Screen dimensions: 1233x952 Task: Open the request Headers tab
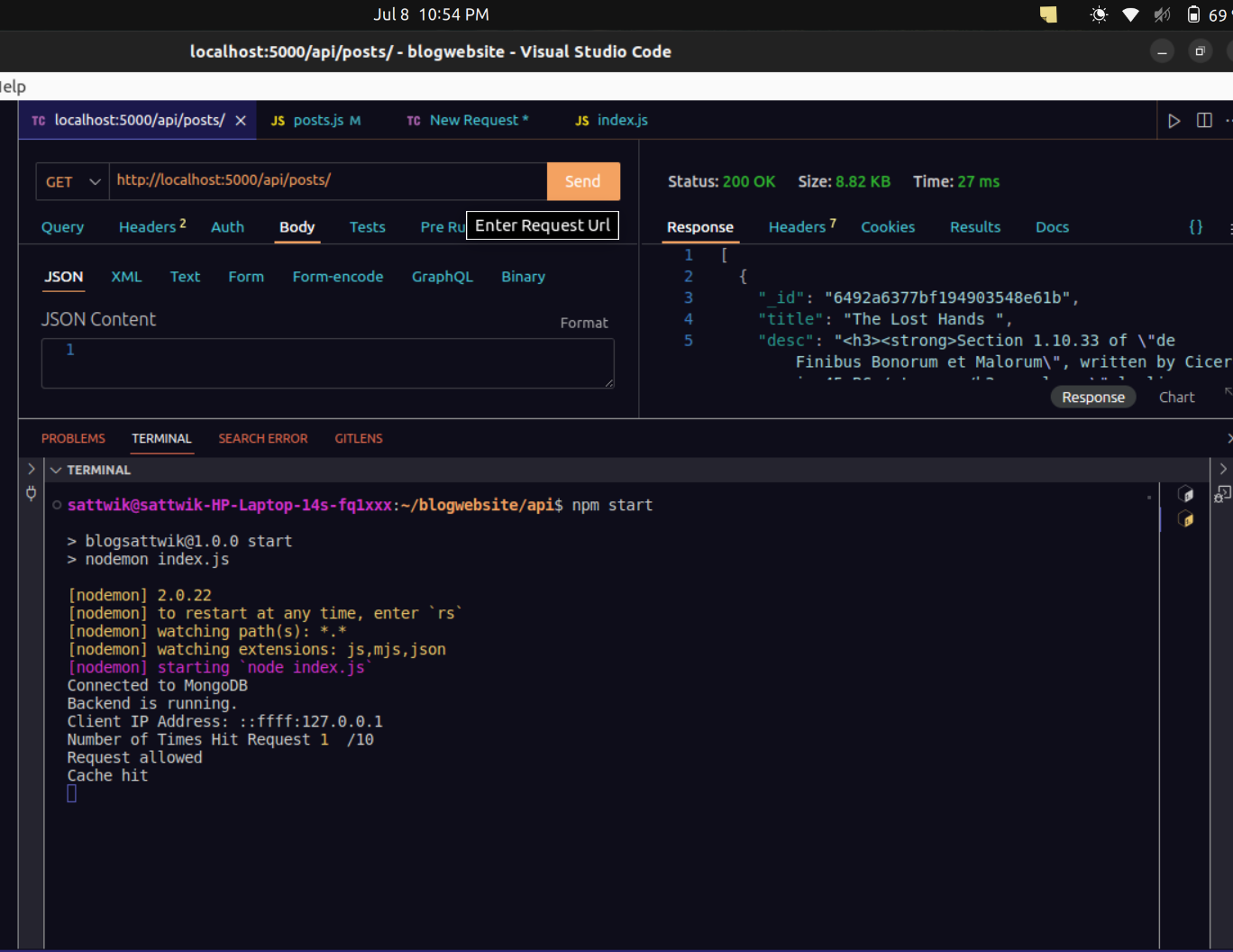[152, 227]
